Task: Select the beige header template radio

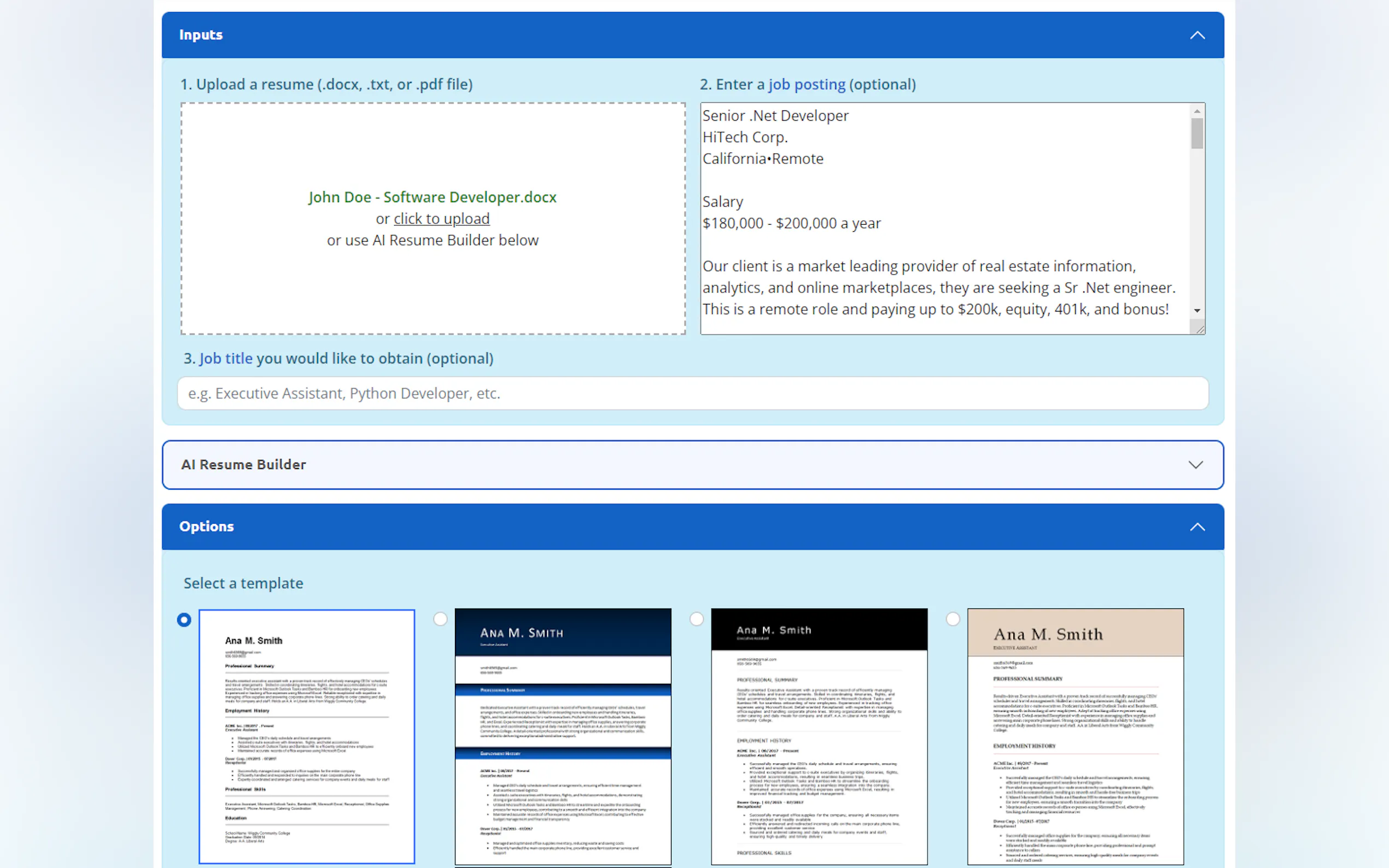Action: pos(953,619)
